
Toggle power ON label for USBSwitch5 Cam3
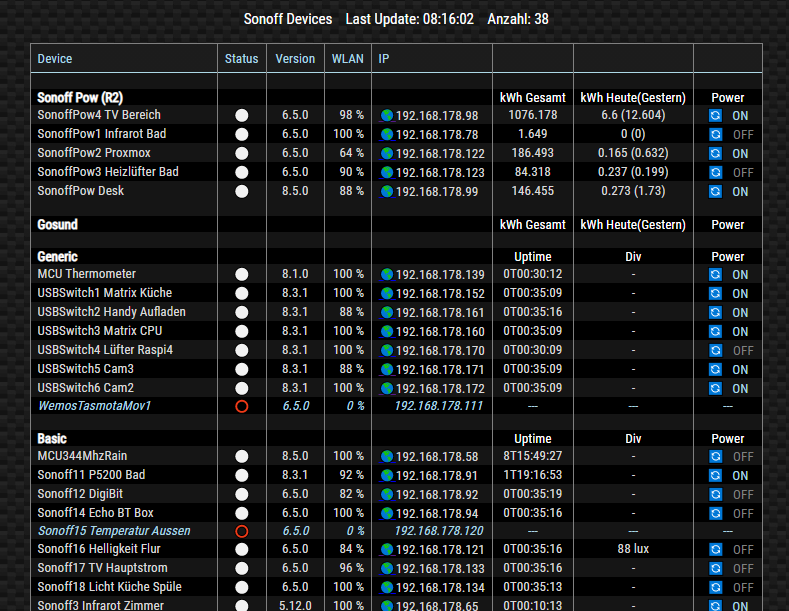click(x=740, y=370)
